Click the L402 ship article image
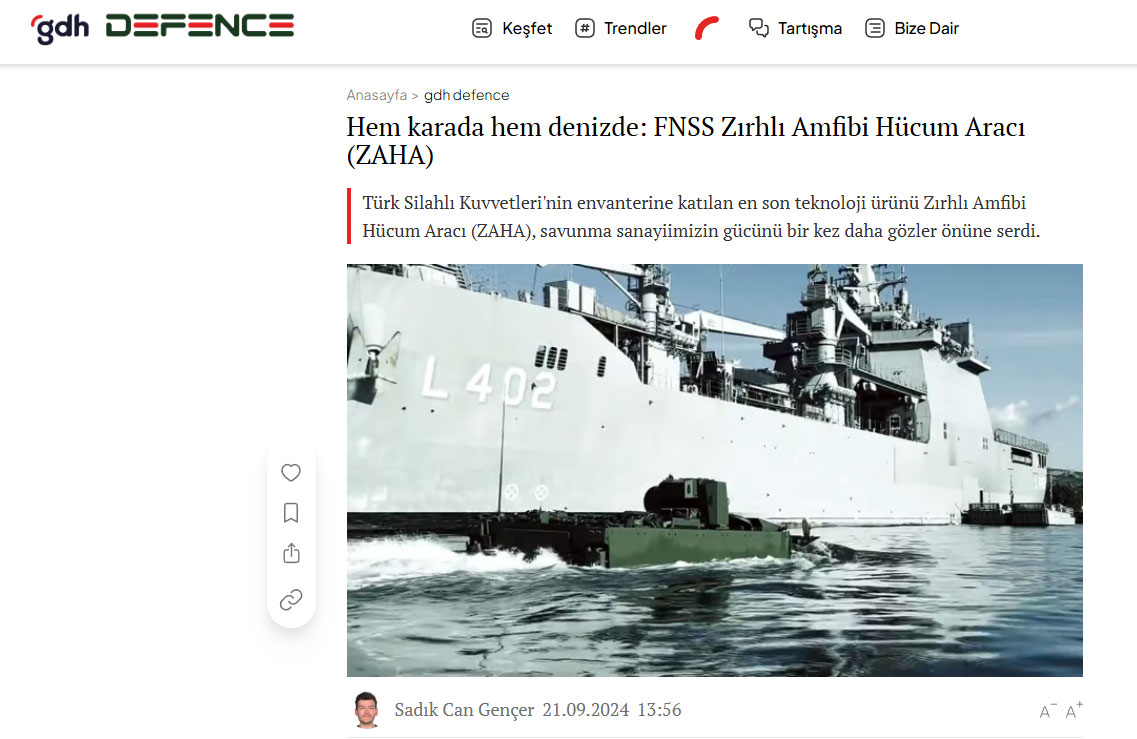 point(714,470)
